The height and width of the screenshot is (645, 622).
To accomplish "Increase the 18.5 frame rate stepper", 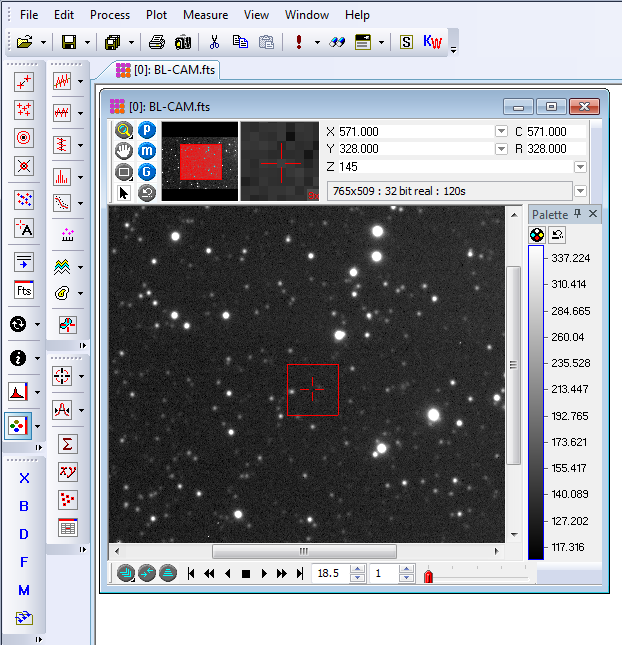I will click(357, 569).
